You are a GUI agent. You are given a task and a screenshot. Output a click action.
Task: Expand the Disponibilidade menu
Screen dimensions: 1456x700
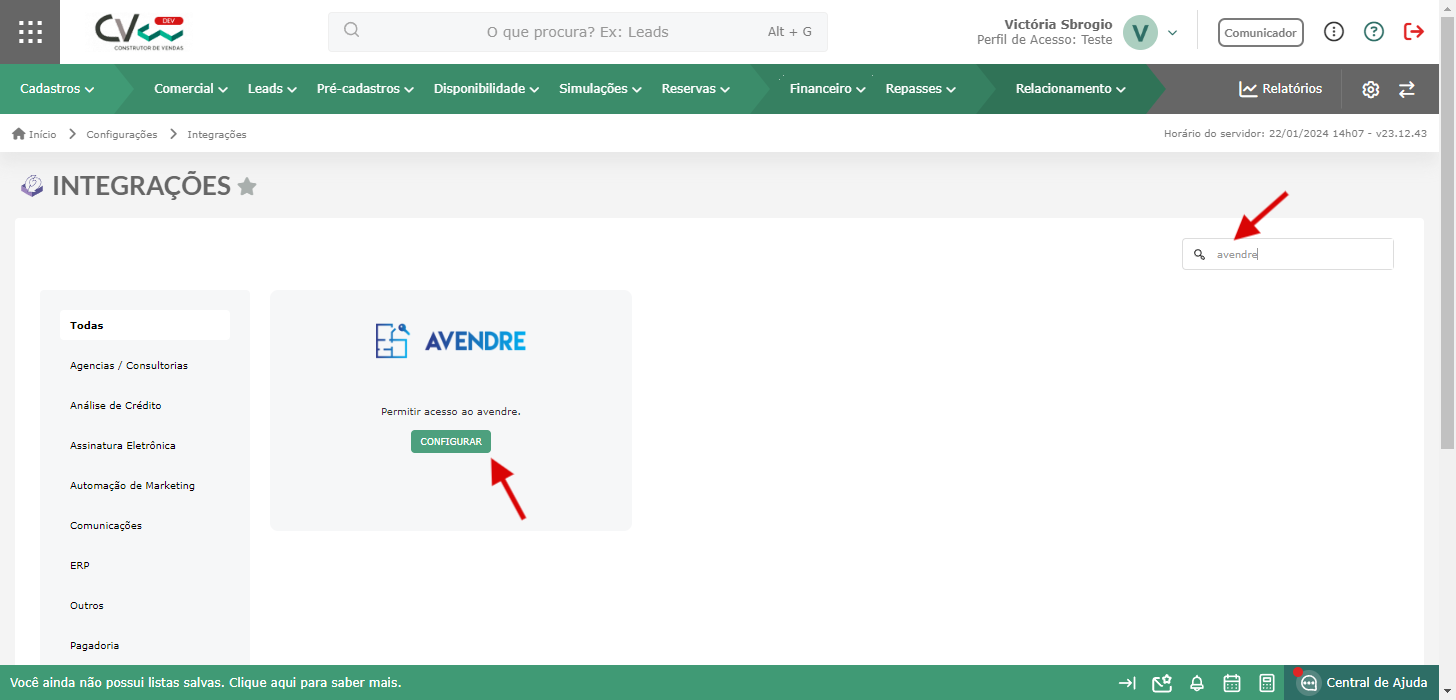486,89
